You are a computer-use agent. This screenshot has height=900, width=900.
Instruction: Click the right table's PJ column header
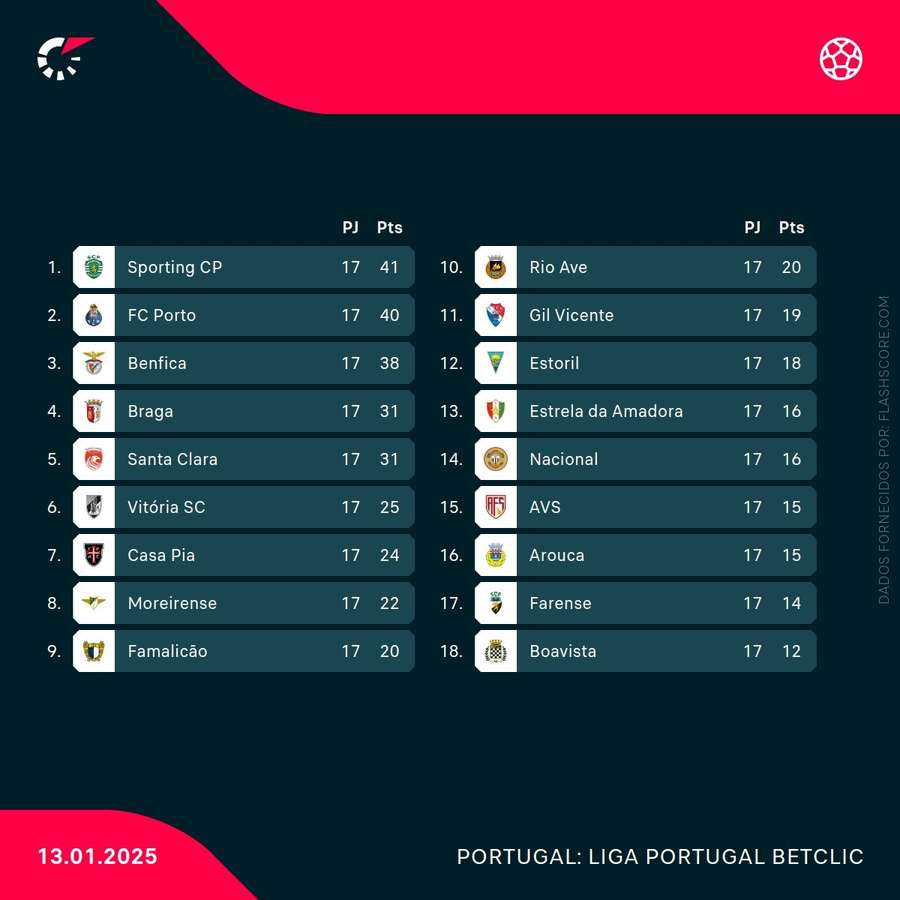click(752, 227)
